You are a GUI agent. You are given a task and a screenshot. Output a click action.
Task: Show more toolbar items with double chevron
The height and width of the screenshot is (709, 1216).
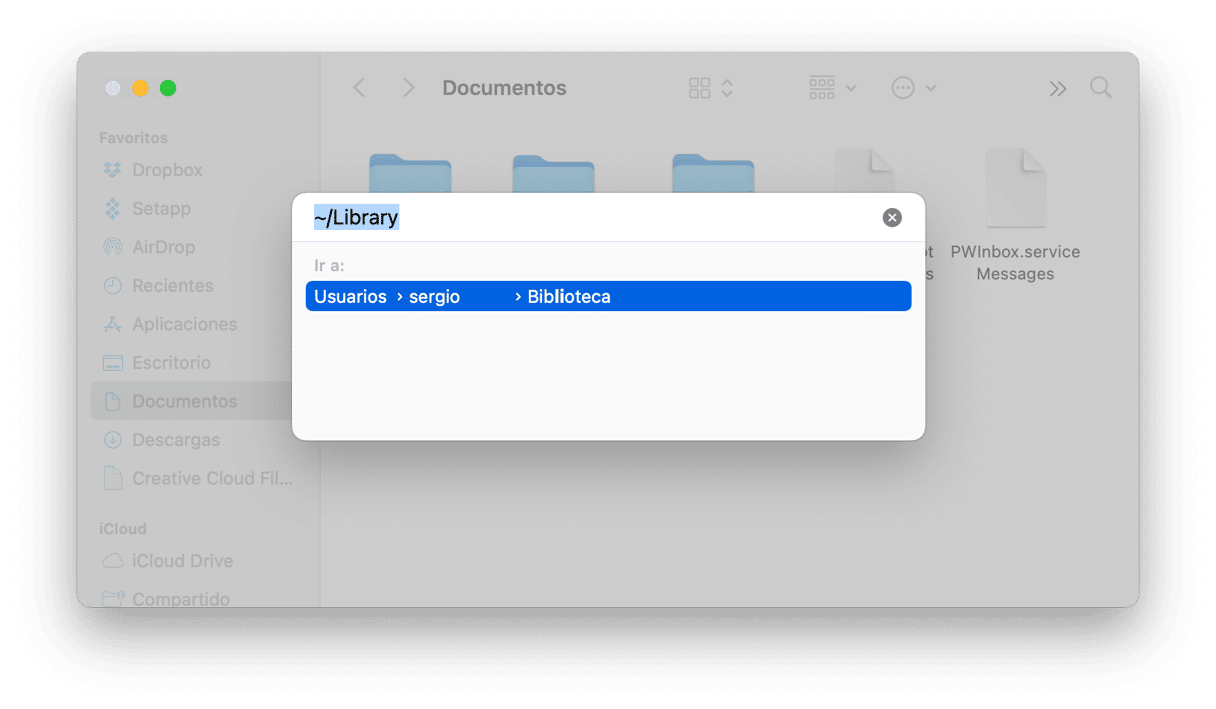pos(1057,89)
